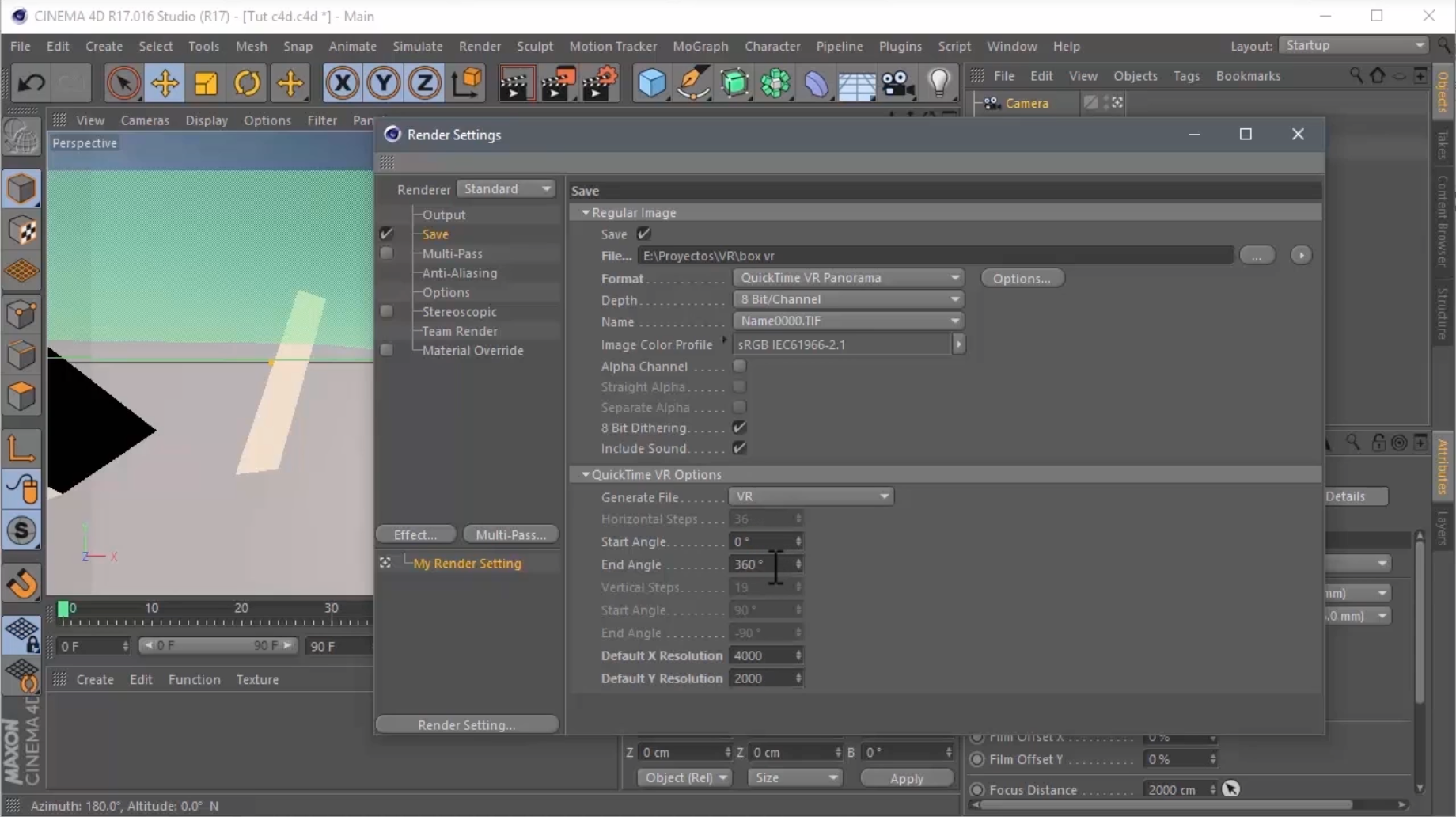Toggle the Y axis lock
The image size is (1456, 817).
[x=383, y=83]
